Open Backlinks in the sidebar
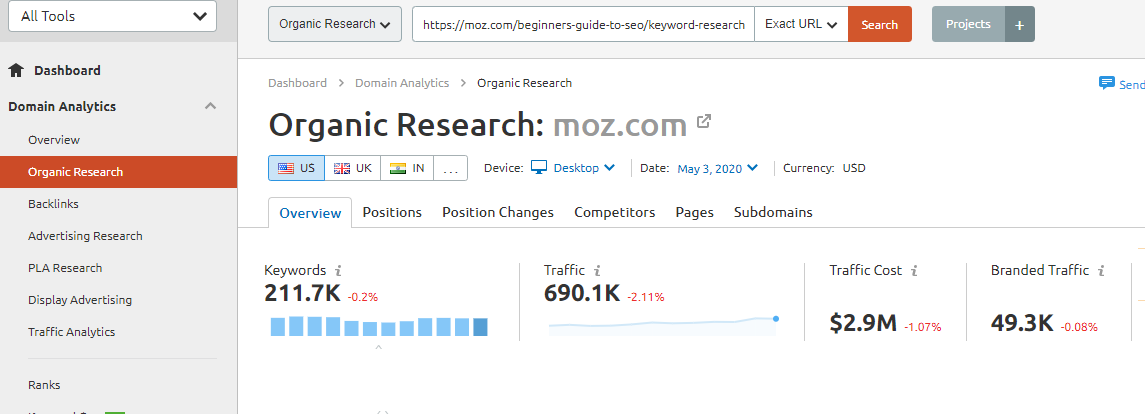Screen dimensions: 1145x414 53,204
